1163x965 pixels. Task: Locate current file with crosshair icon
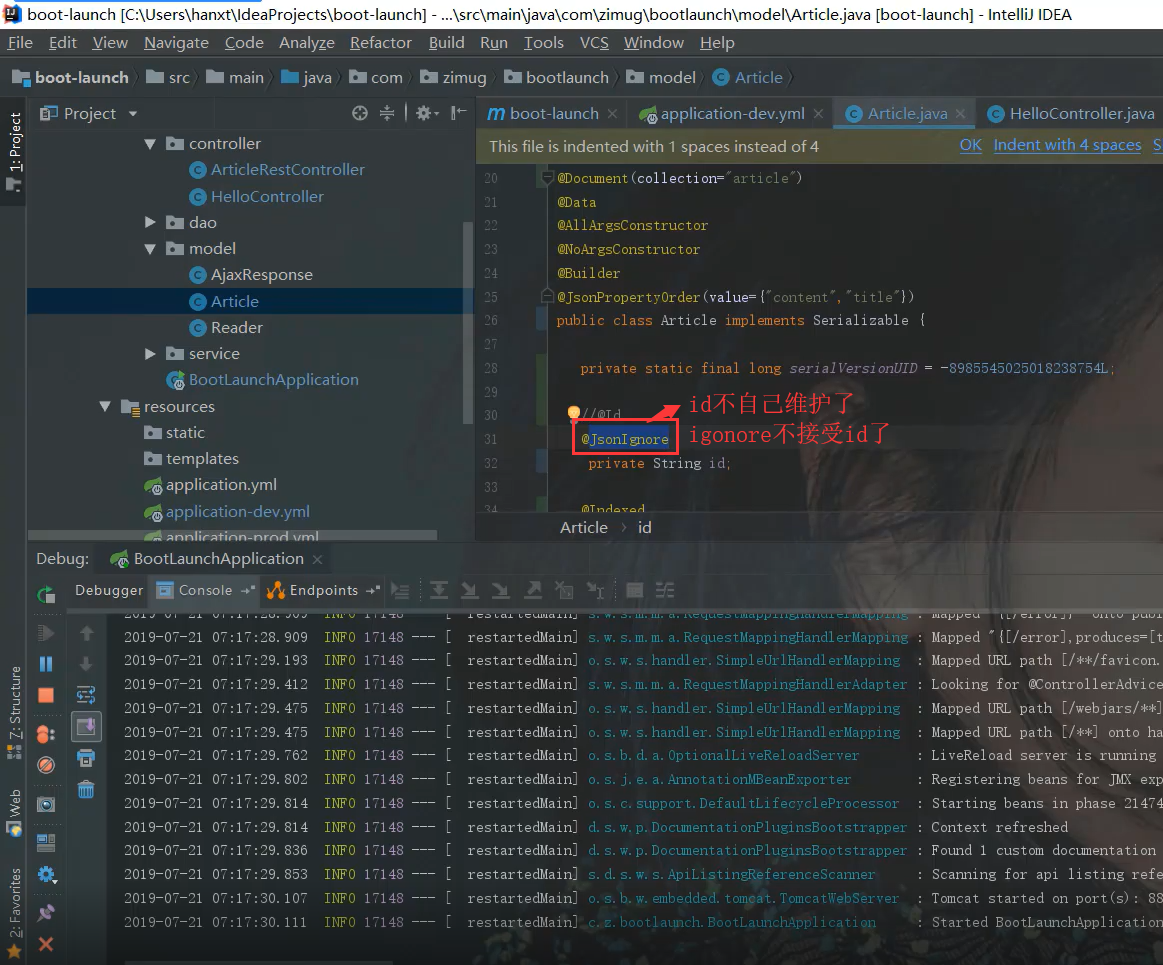tap(360, 113)
